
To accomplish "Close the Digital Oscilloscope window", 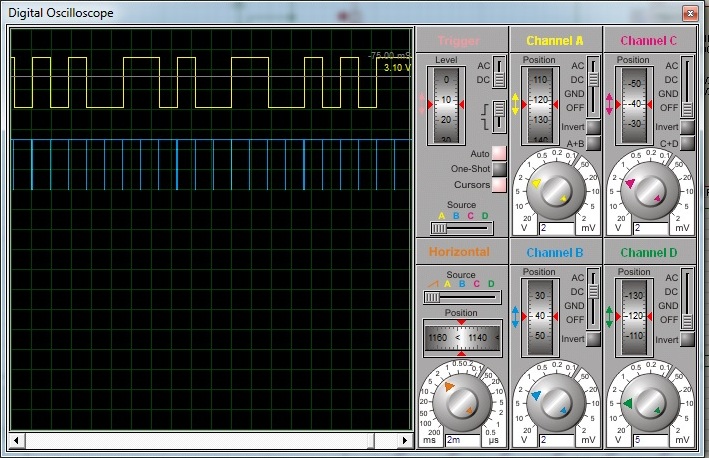I will [x=690, y=14].
